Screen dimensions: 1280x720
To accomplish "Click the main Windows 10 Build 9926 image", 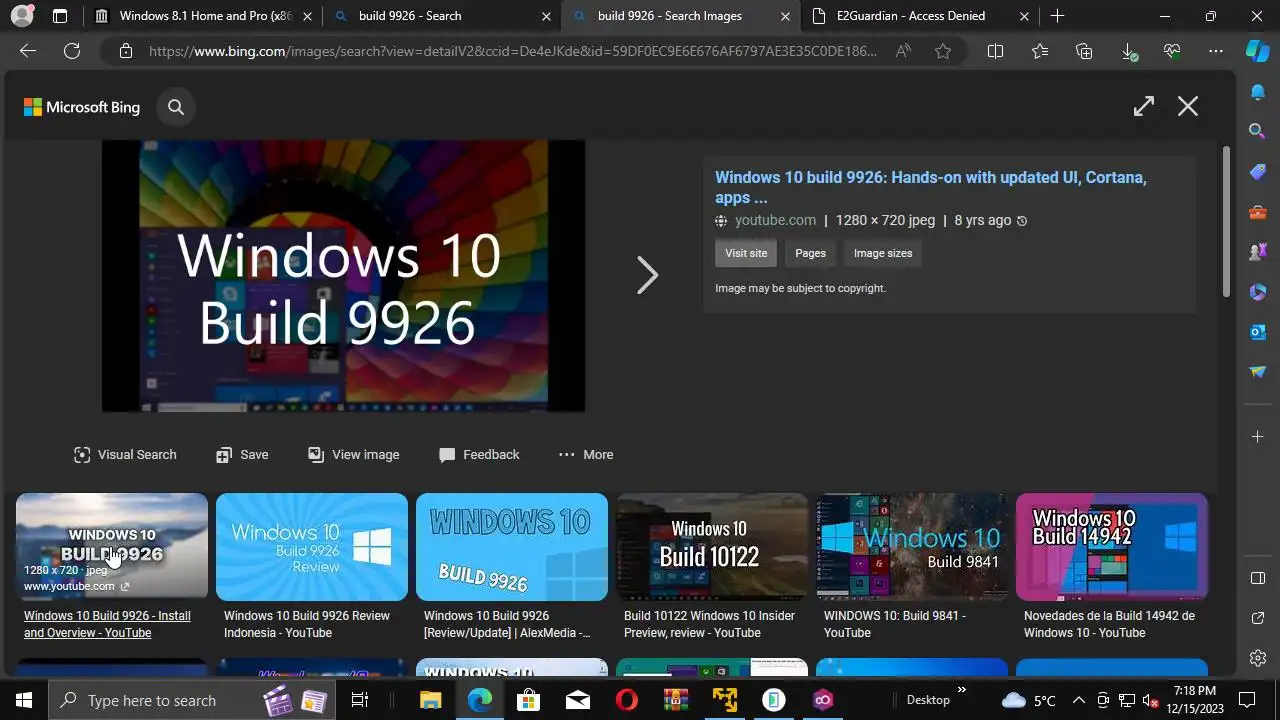I will coord(343,275).
